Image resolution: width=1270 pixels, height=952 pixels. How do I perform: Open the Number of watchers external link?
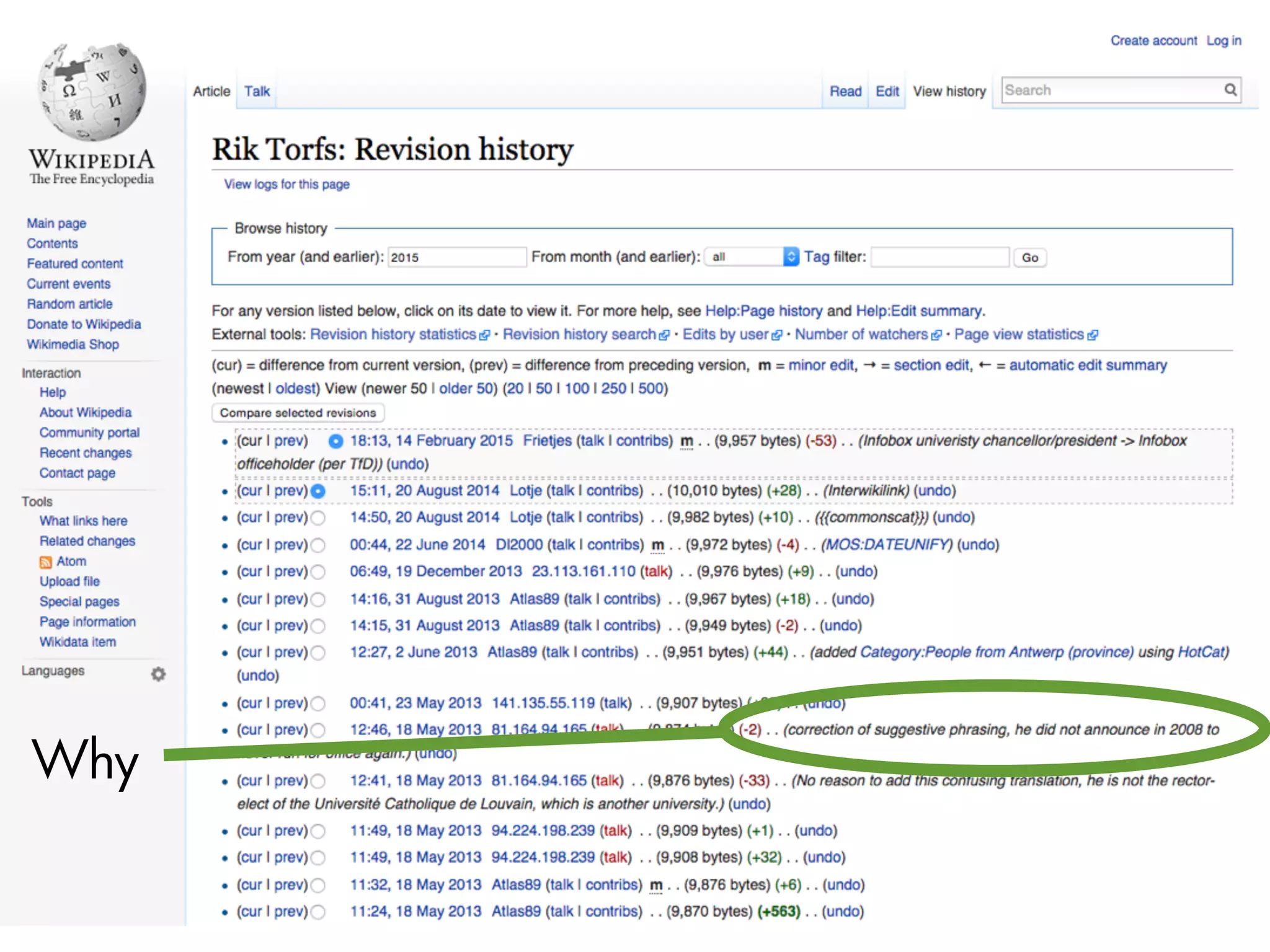pos(861,335)
